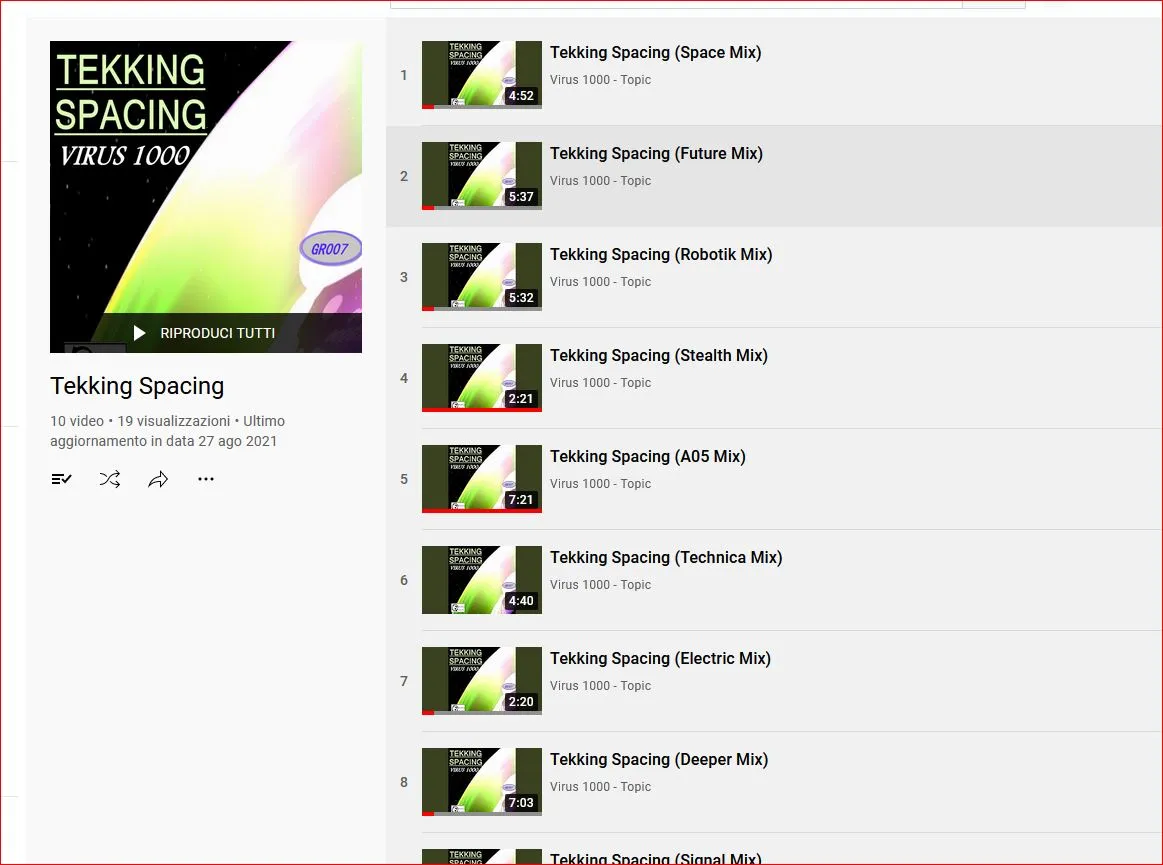Open the large Tekking Spacing playlist cover
The image size is (1163, 865).
tap(205, 197)
